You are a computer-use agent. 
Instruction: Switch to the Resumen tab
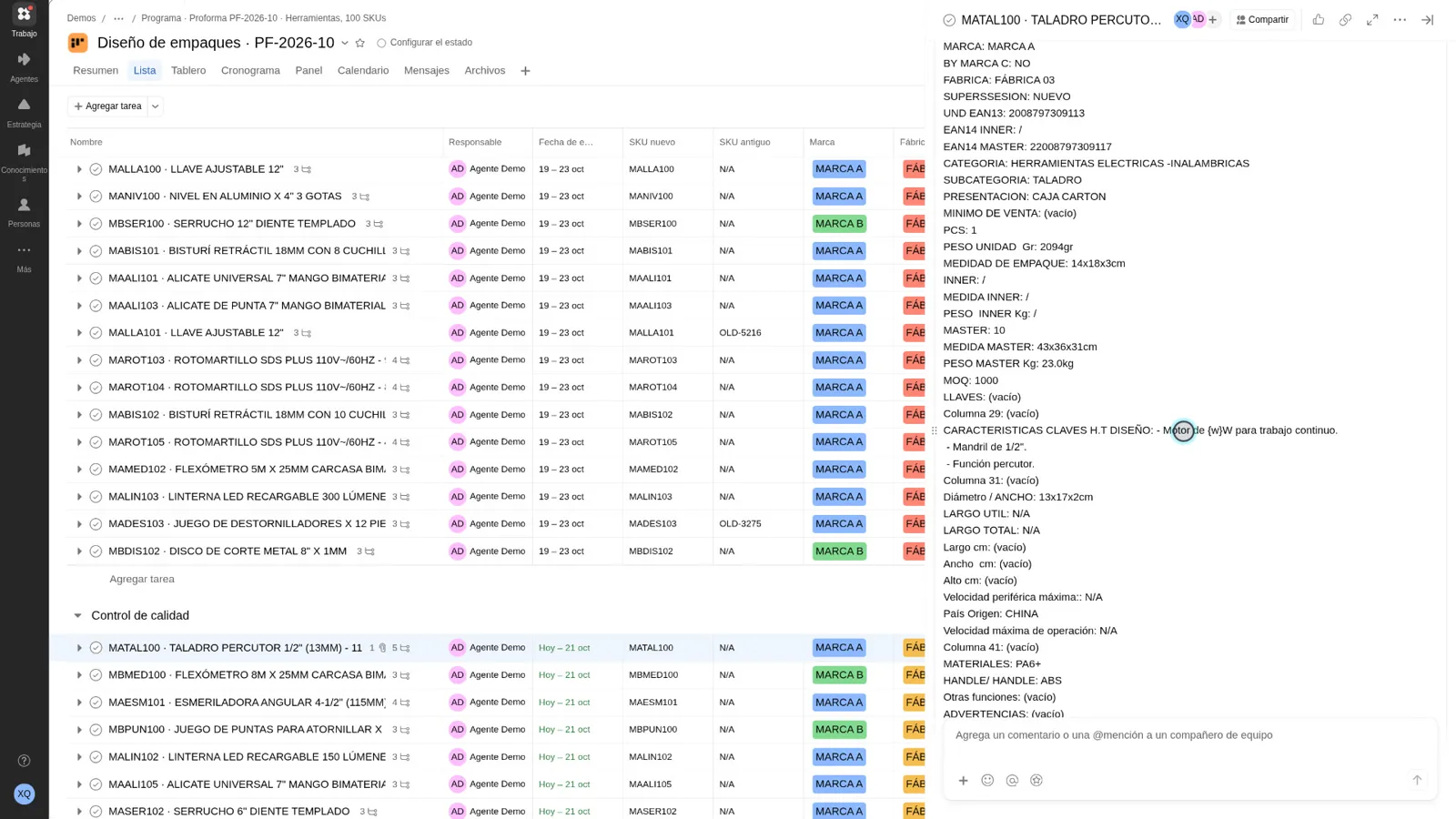[x=96, y=70]
